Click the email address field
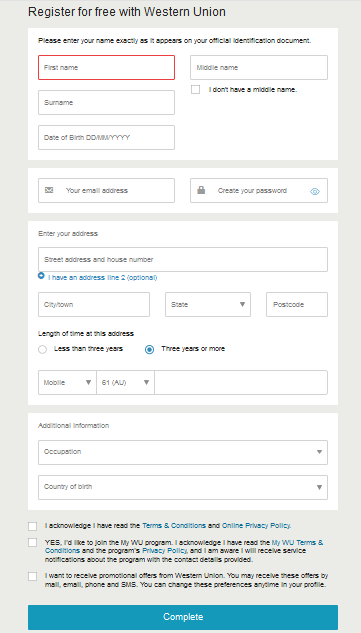Viewport: 361px width, 633px height. tap(107, 191)
